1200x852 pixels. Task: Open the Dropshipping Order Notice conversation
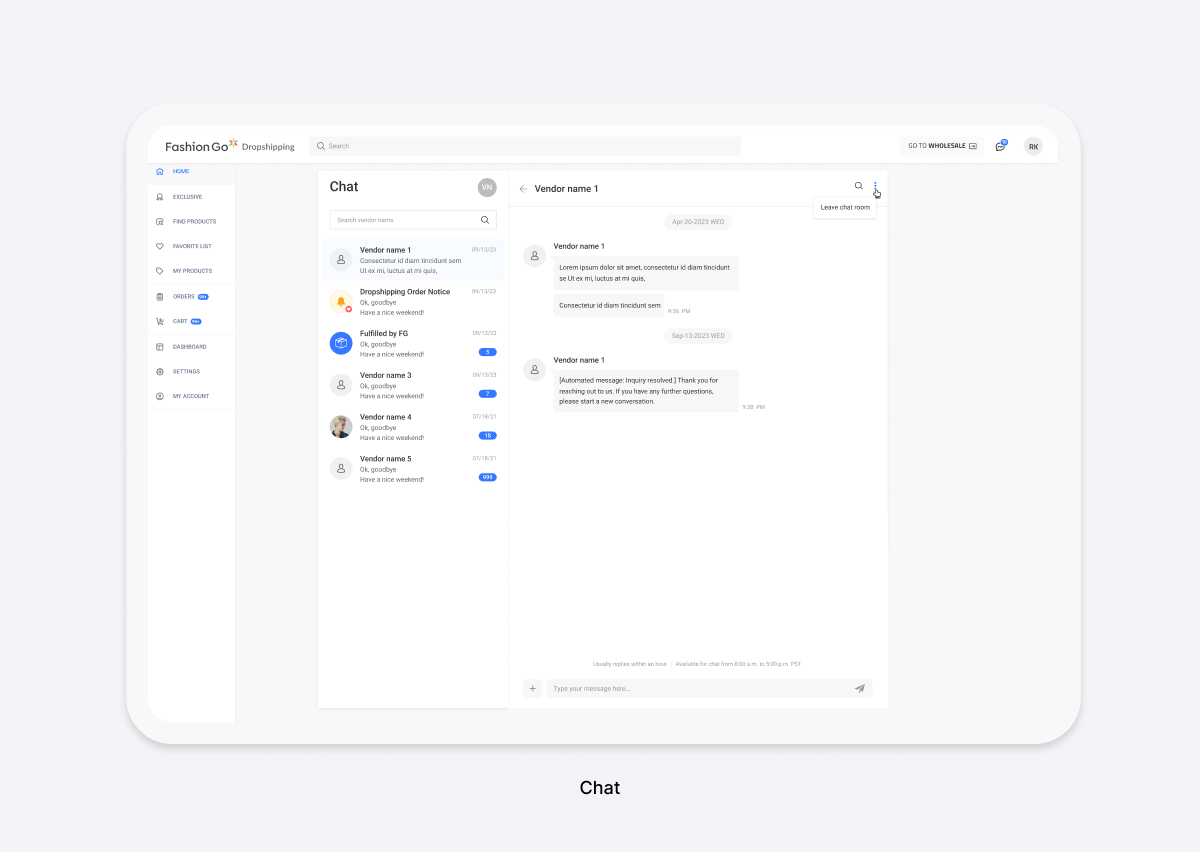click(413, 301)
